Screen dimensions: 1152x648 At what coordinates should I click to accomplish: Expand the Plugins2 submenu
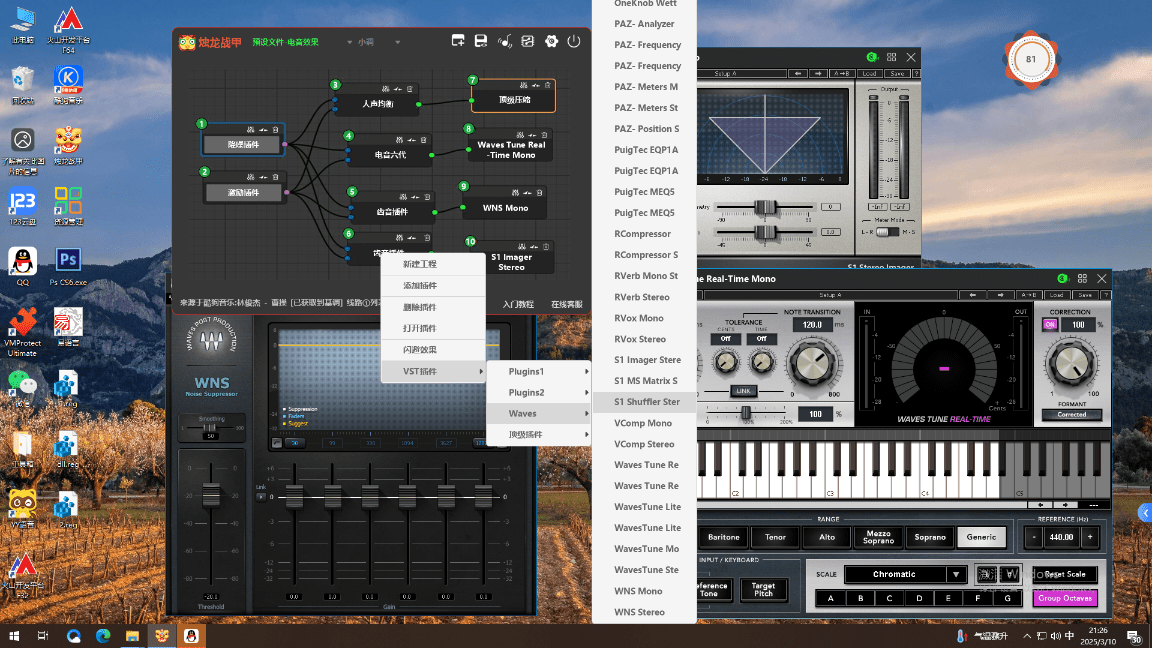coord(539,392)
